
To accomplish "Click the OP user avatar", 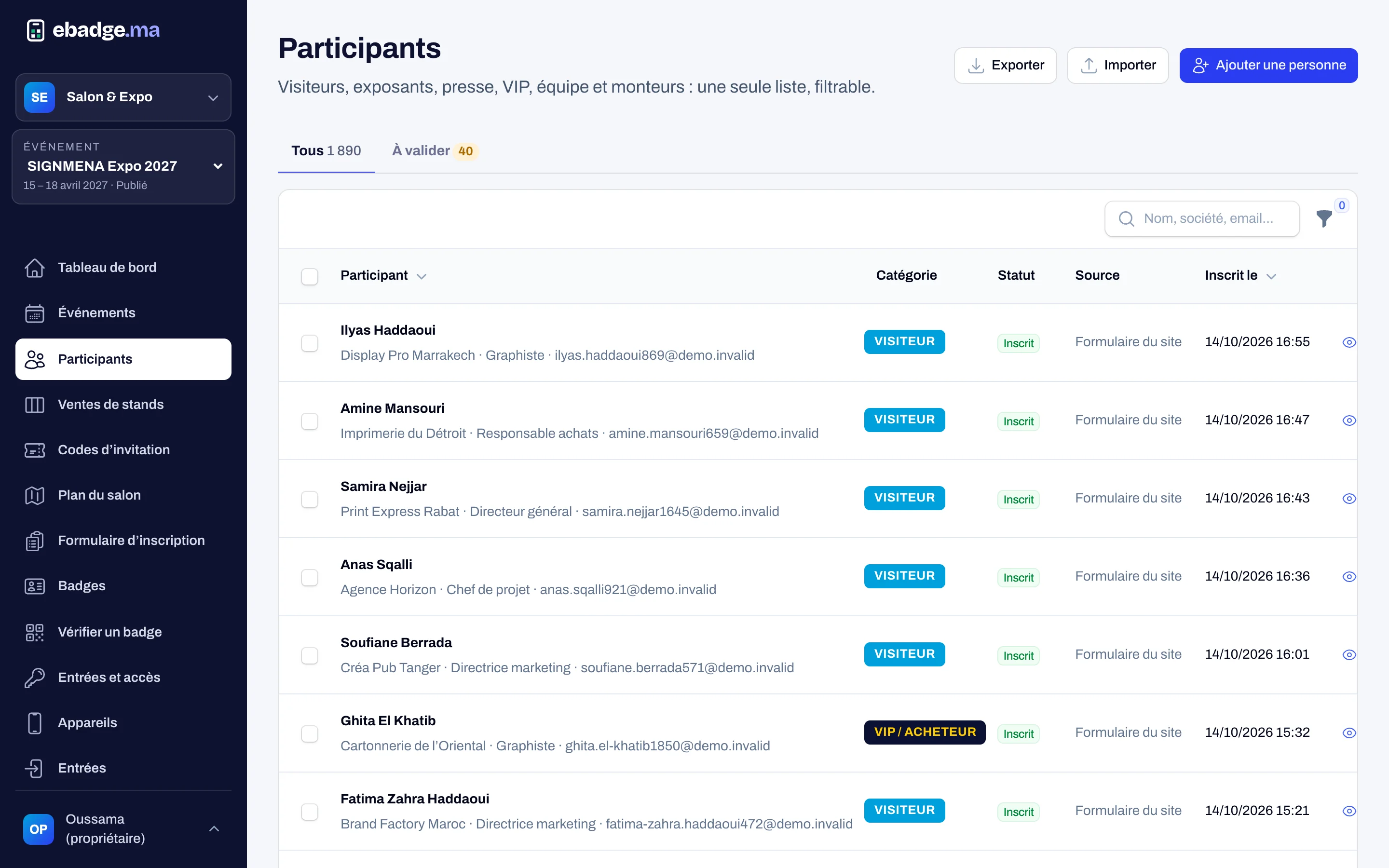I will tap(39, 829).
